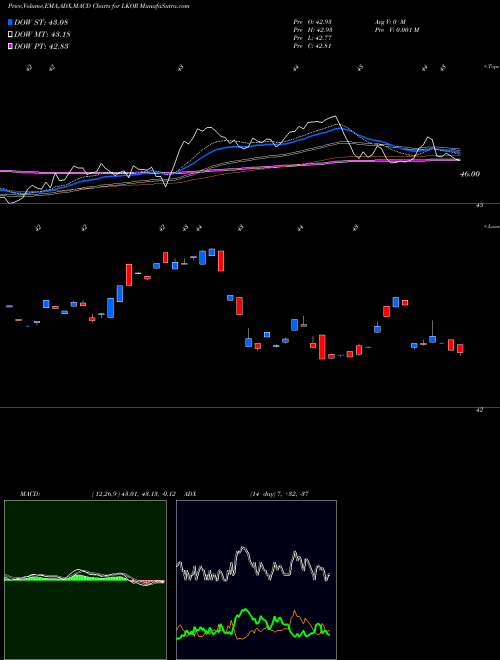This screenshot has width=500, height=660.
Task: Open the ADX indicator chart panel
Action: [256, 580]
